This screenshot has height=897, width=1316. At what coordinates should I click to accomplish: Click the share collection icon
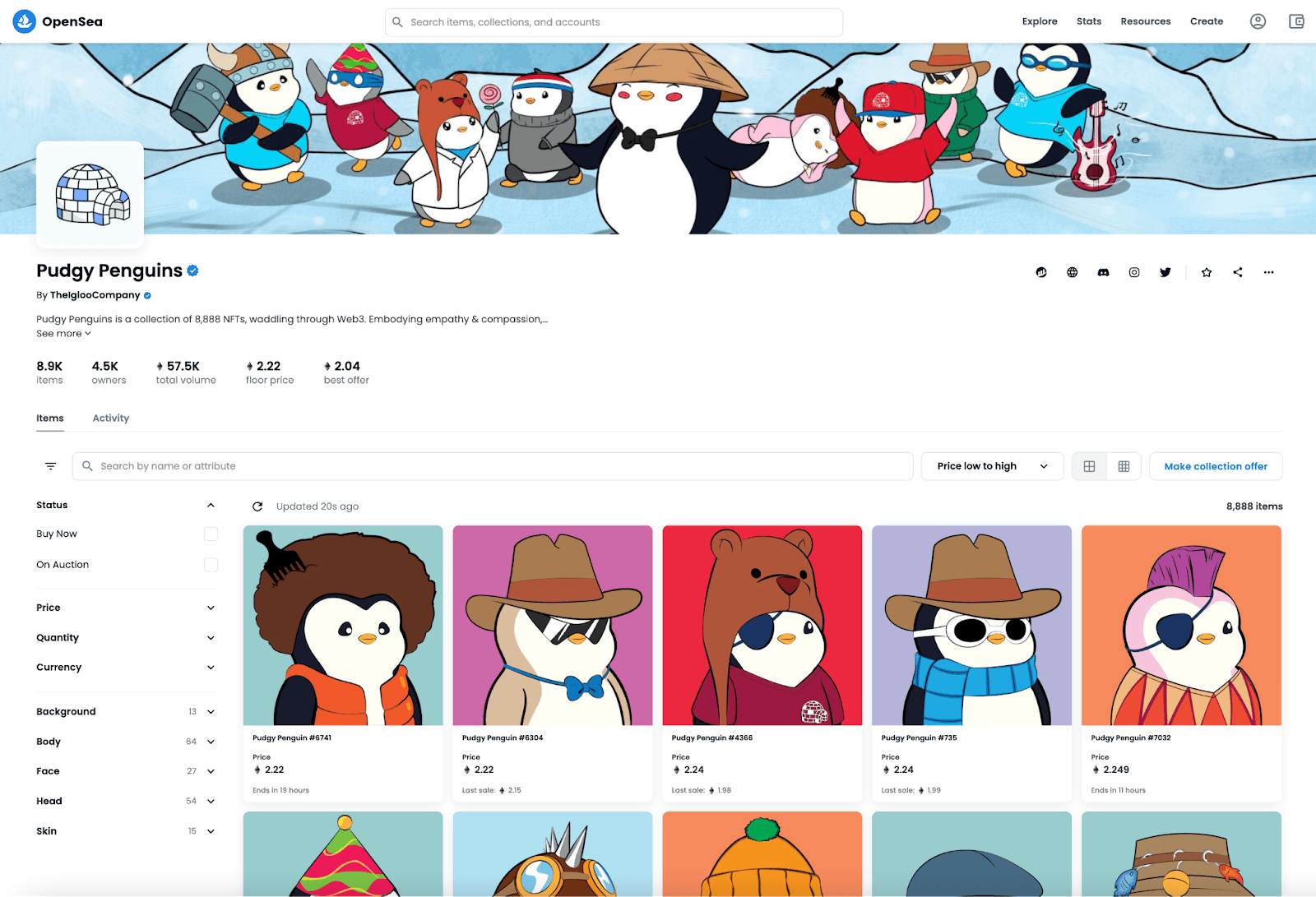(1238, 272)
